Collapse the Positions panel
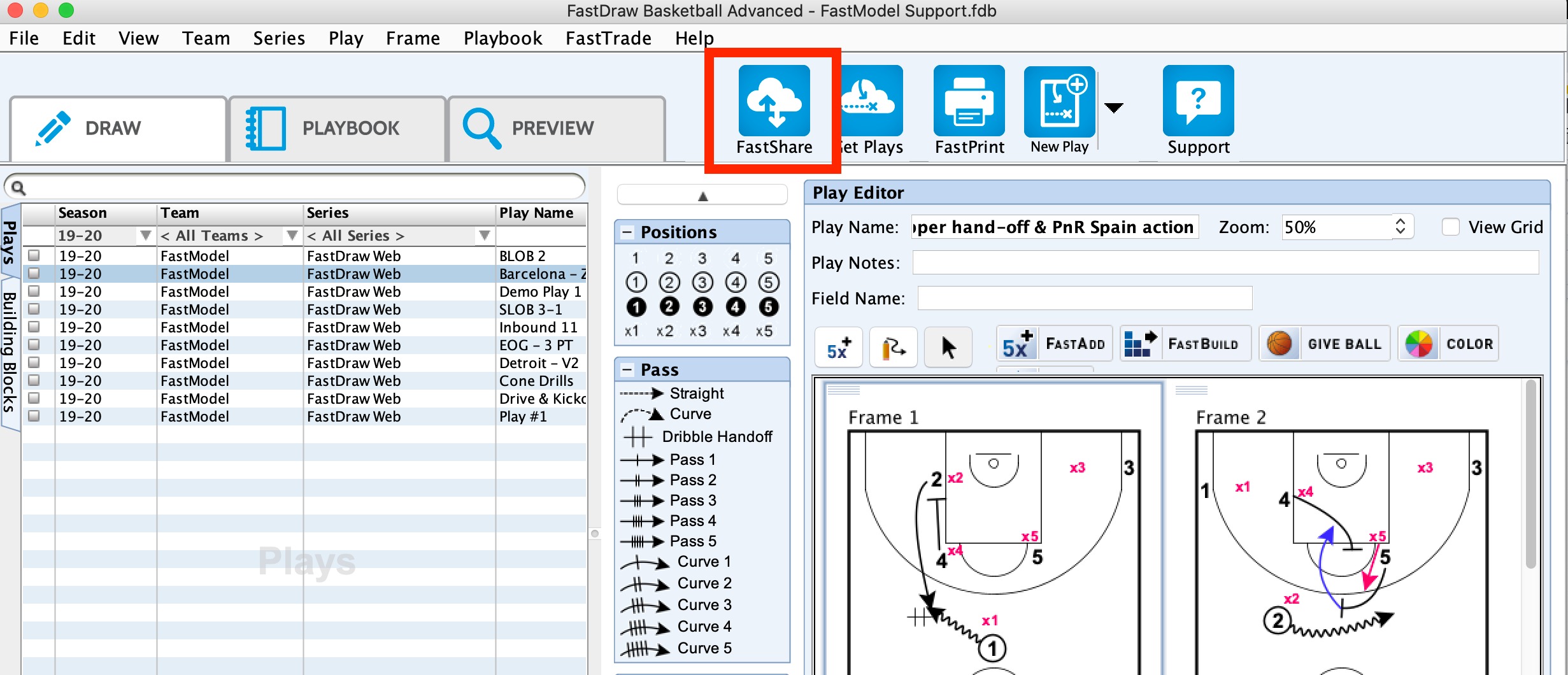 coord(627,232)
